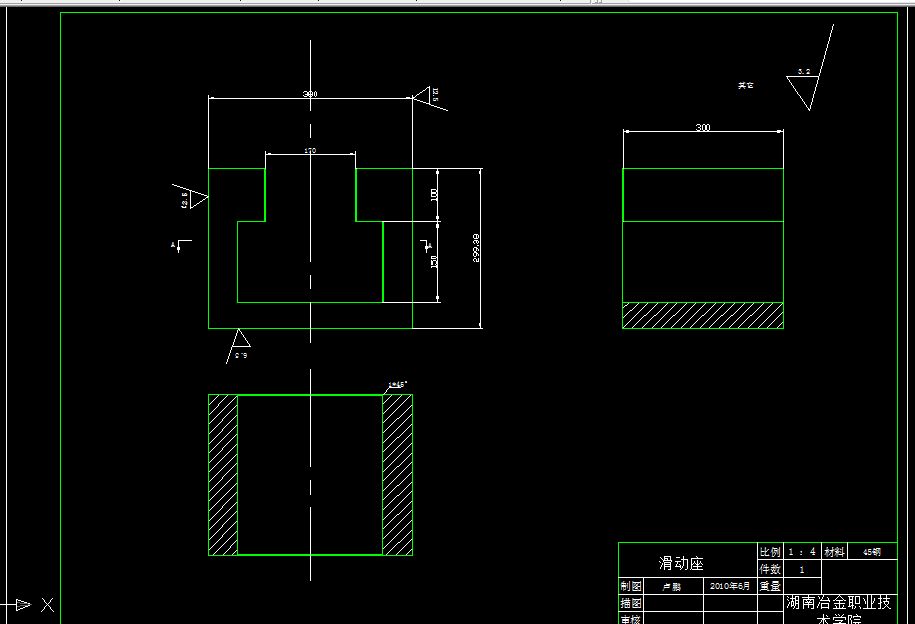Select left section cut mark A
Image resolution: width=915 pixels, height=624 pixels.
[181, 246]
